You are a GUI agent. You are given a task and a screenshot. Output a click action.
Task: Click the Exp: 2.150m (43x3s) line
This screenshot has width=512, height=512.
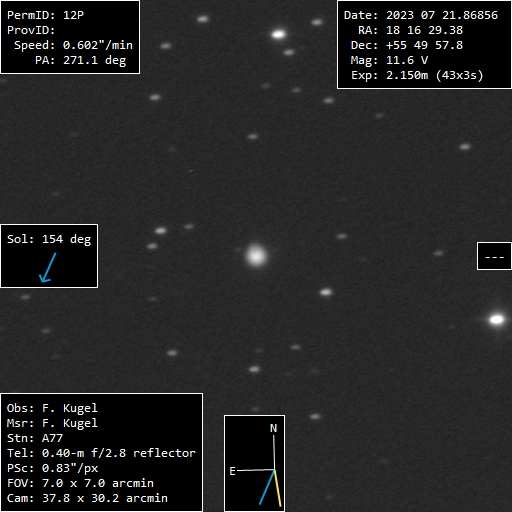pyautogui.click(x=417, y=75)
